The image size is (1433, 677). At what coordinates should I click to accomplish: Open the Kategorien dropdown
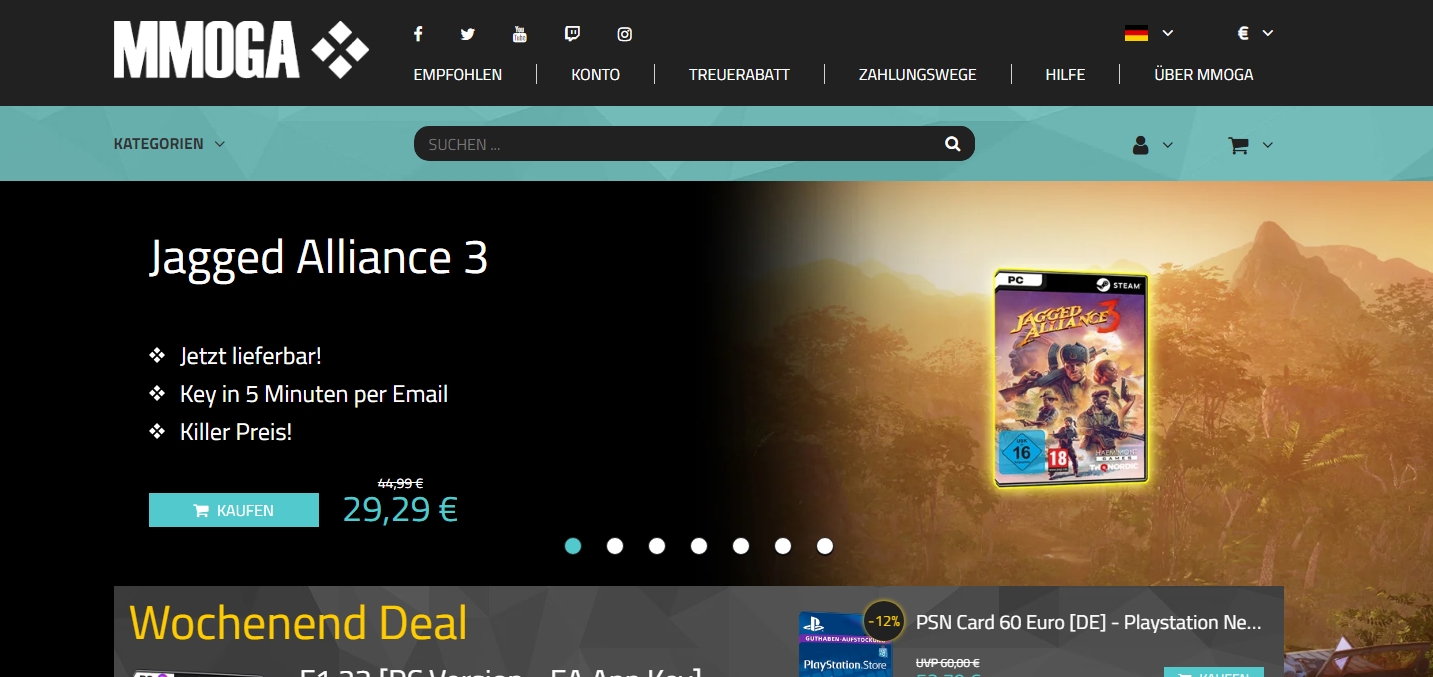pyautogui.click(x=169, y=144)
